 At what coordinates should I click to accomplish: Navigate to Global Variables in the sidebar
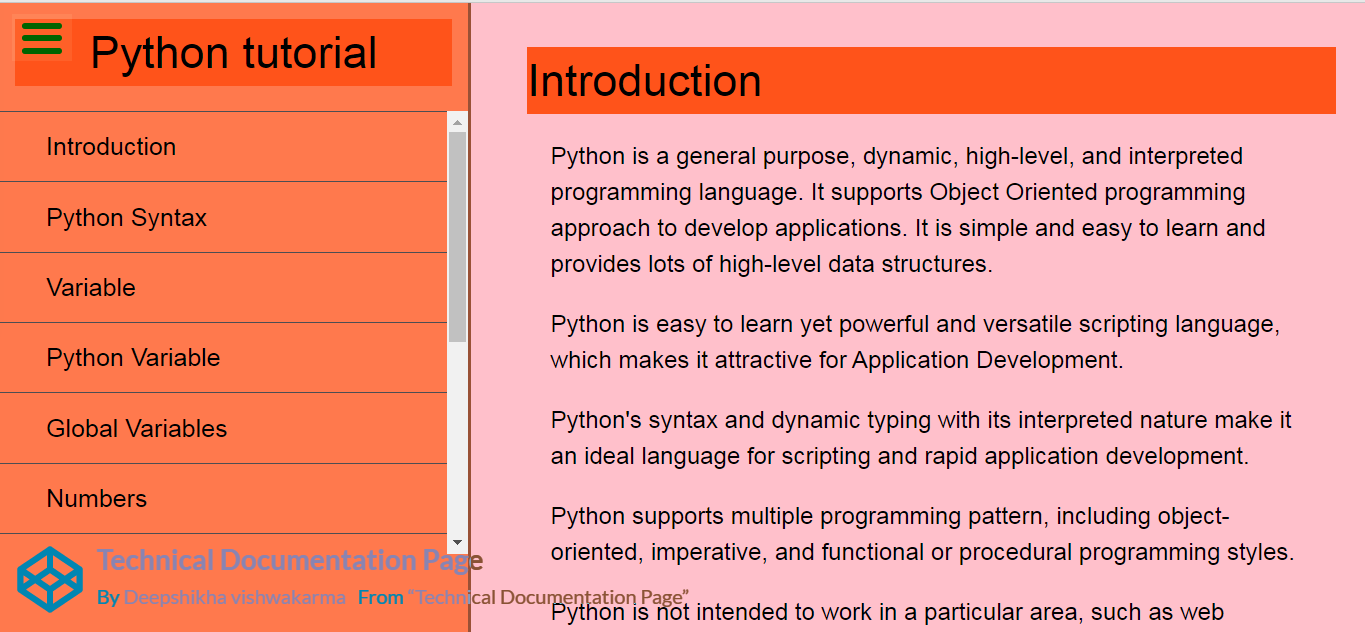(x=137, y=429)
